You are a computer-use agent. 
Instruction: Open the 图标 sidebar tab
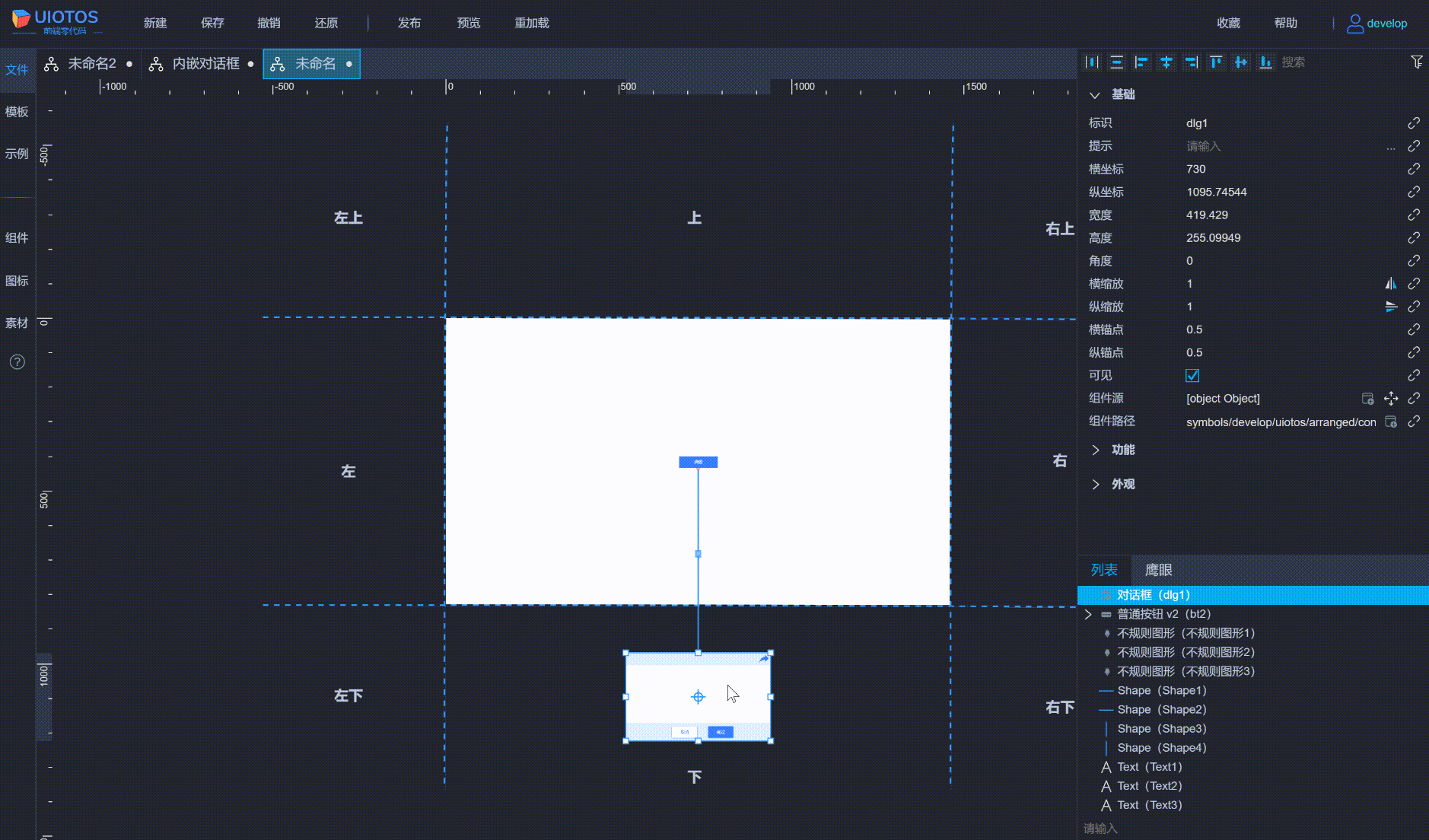tap(17, 282)
